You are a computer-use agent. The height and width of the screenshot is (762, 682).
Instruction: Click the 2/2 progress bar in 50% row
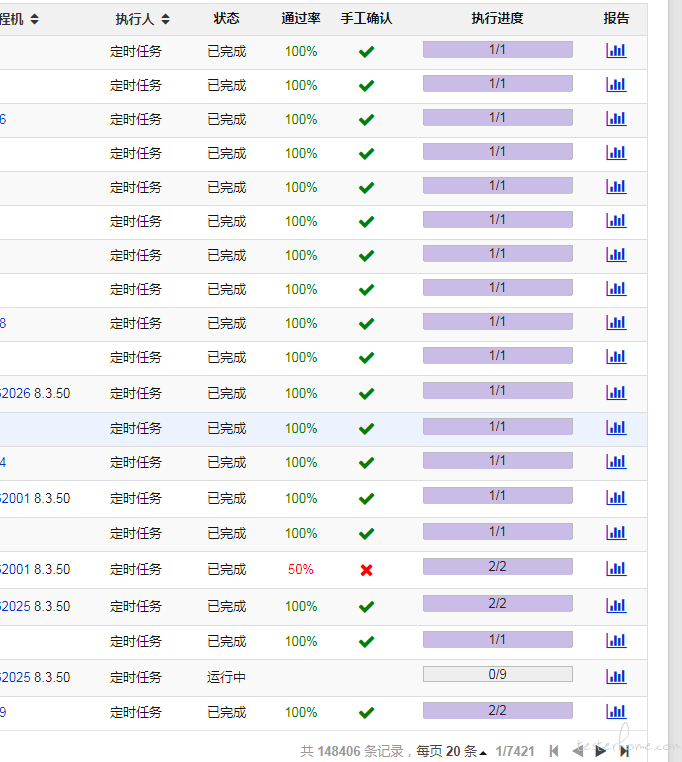tap(498, 566)
